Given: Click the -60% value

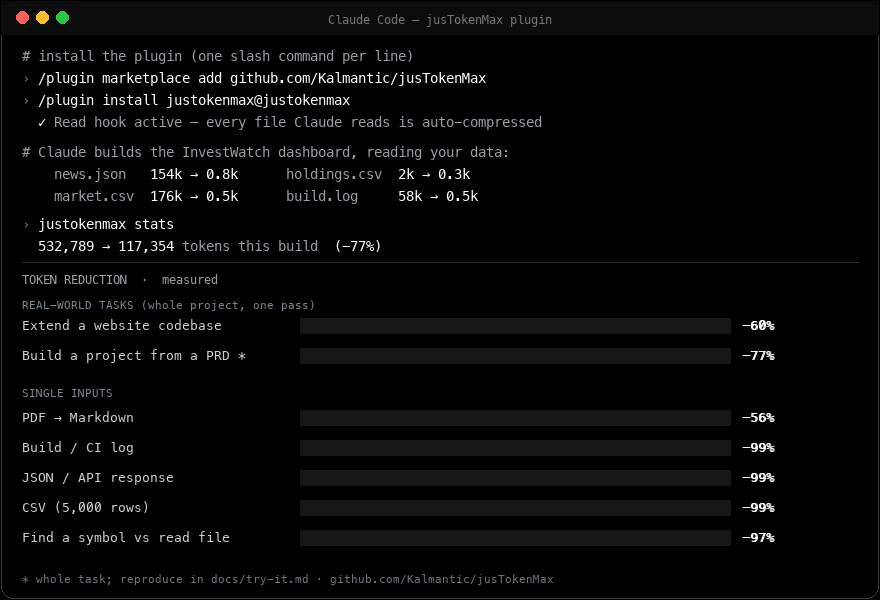Looking at the screenshot, I should pos(758,326).
